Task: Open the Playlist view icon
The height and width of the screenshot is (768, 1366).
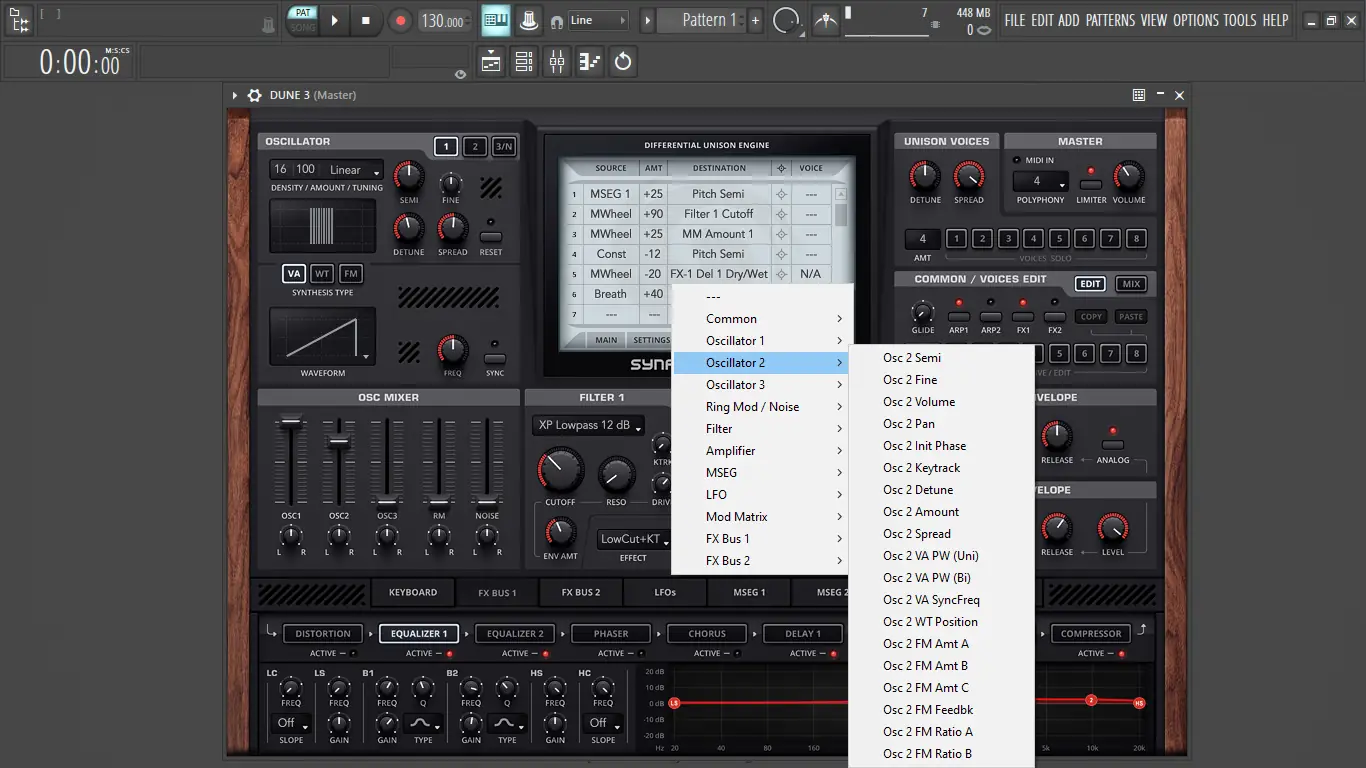Action: click(491, 62)
